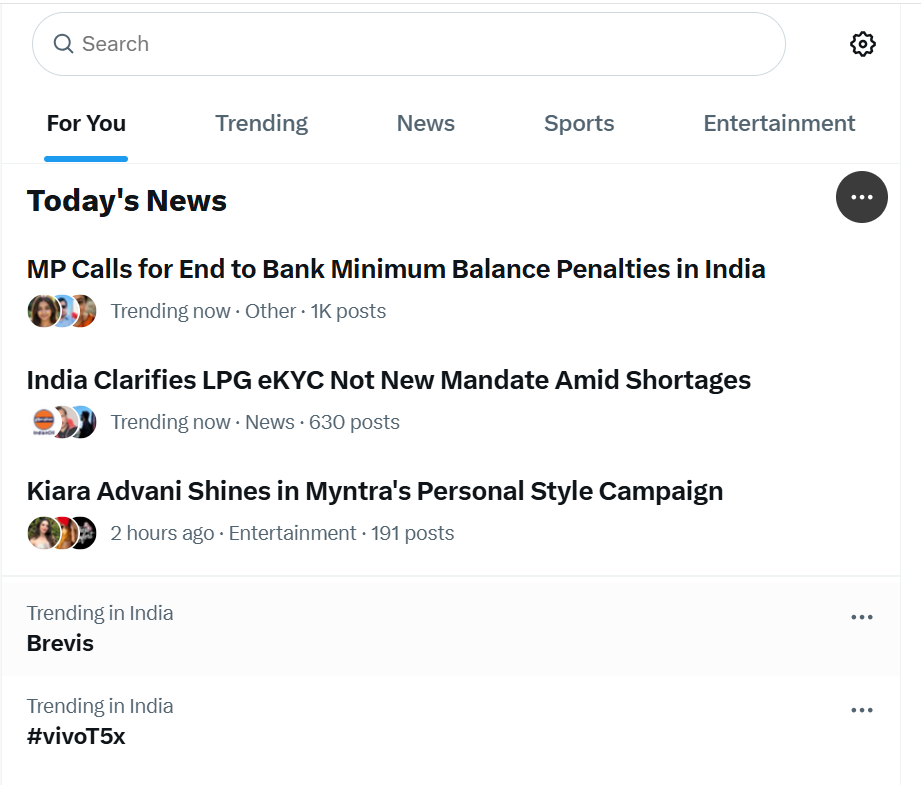
Task: Open the #vivoT5x trending hashtag
Action: pos(76,737)
